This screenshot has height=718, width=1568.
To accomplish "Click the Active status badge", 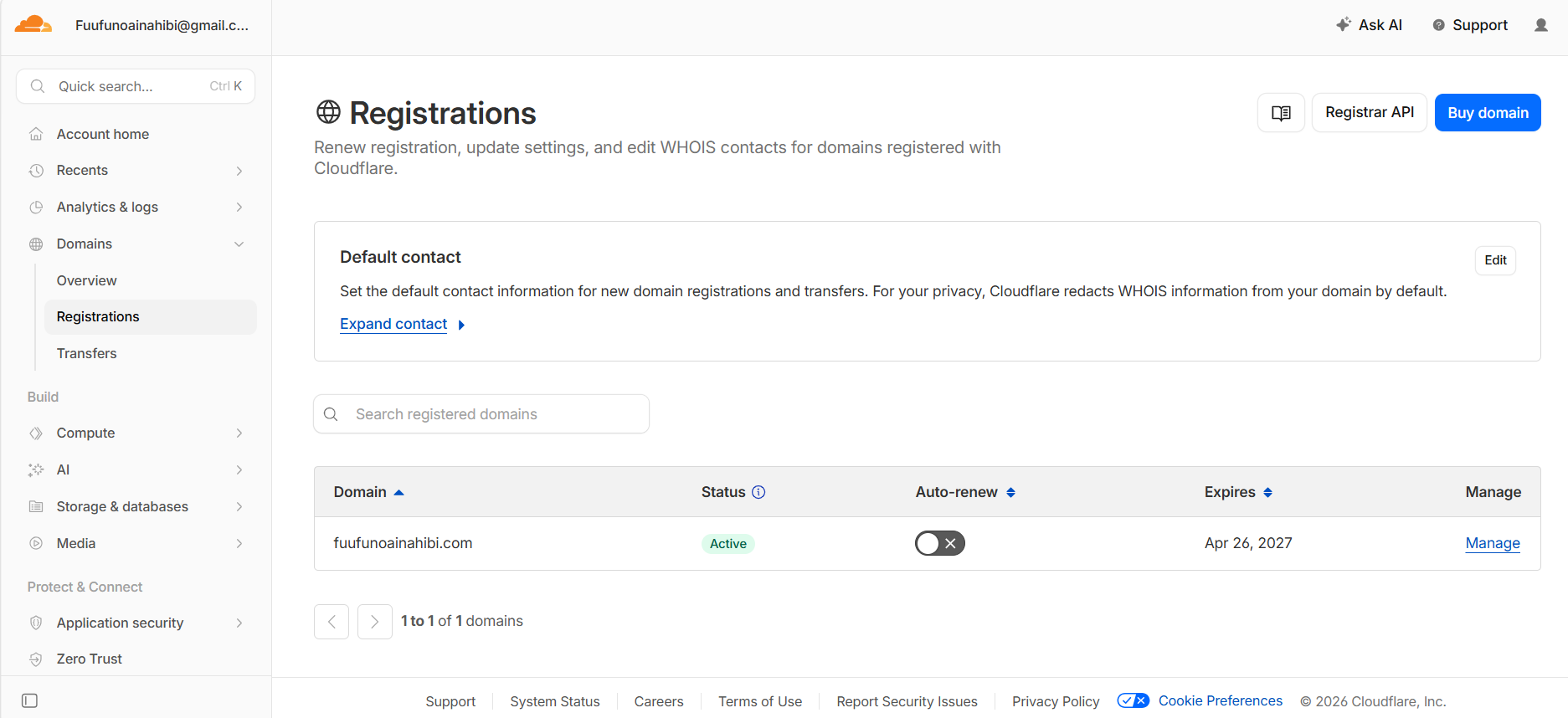I will pos(728,544).
